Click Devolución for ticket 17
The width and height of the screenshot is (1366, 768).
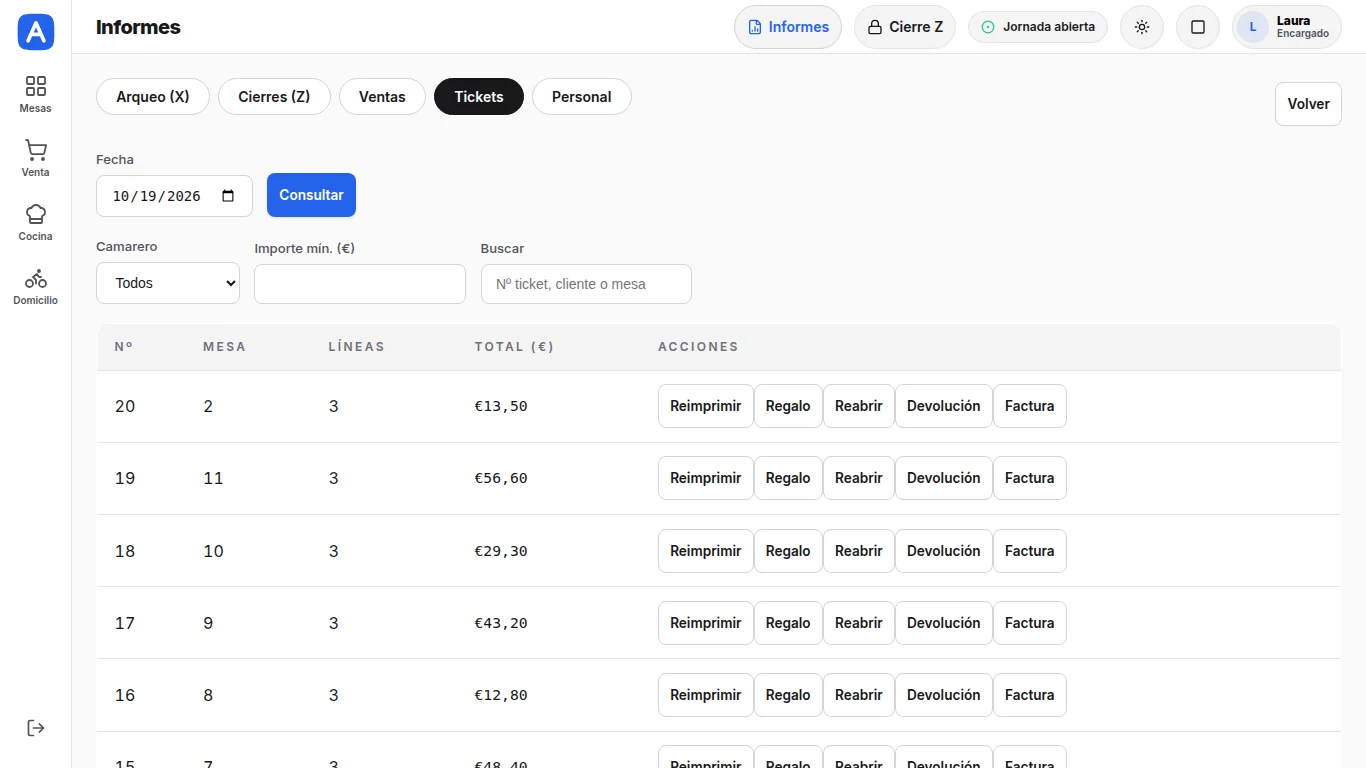coord(944,623)
